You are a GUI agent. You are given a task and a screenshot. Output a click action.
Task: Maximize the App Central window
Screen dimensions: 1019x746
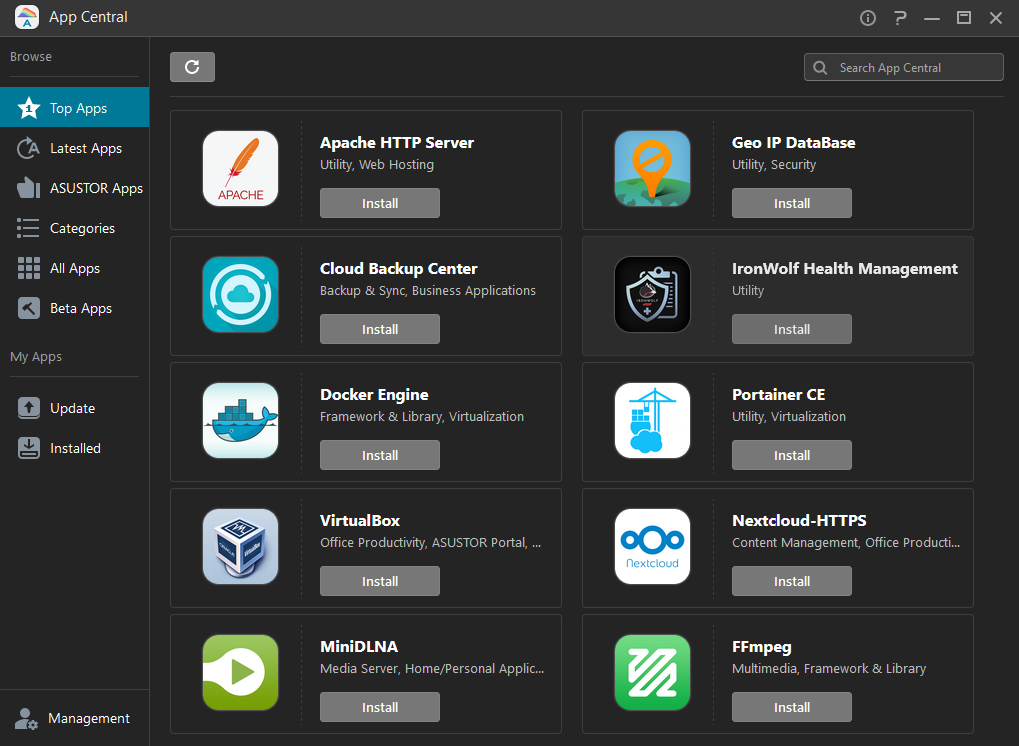click(964, 18)
